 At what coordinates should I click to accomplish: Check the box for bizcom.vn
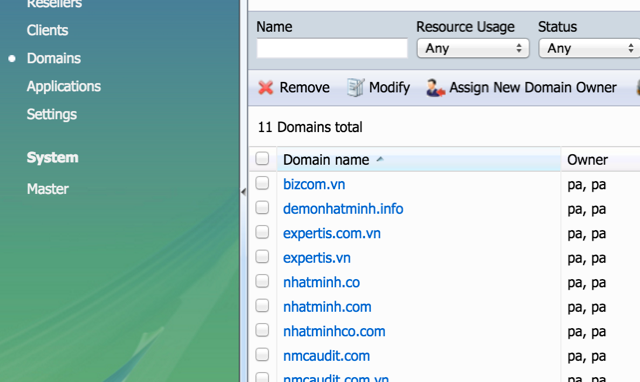click(x=262, y=183)
